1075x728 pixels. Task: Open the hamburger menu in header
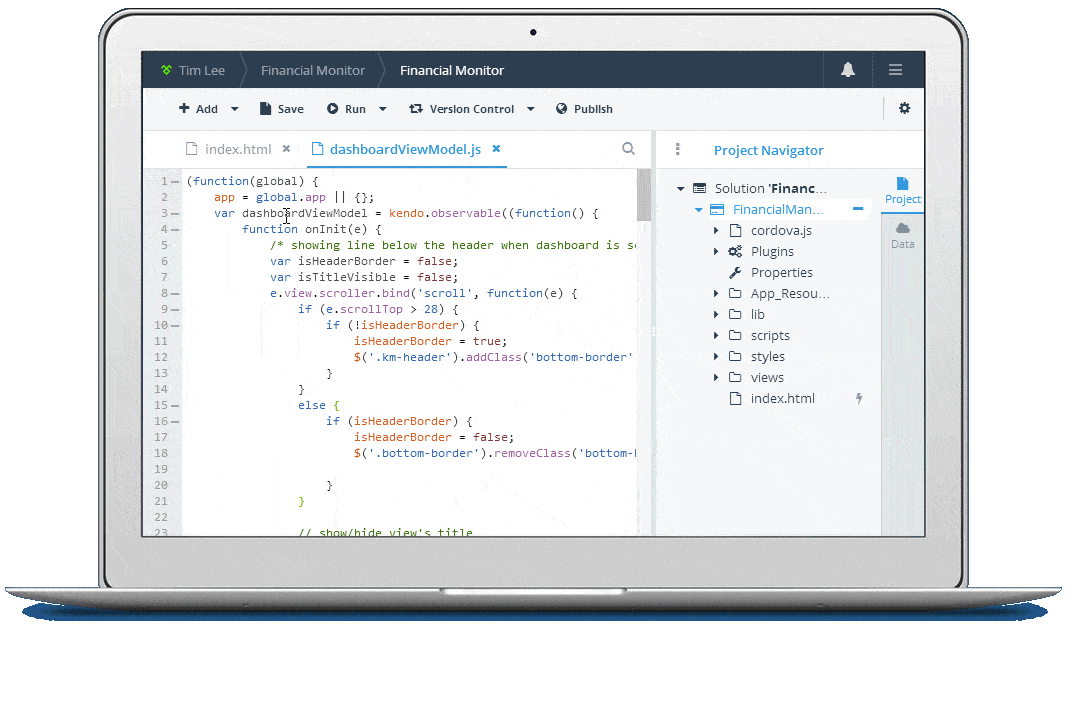click(x=895, y=70)
